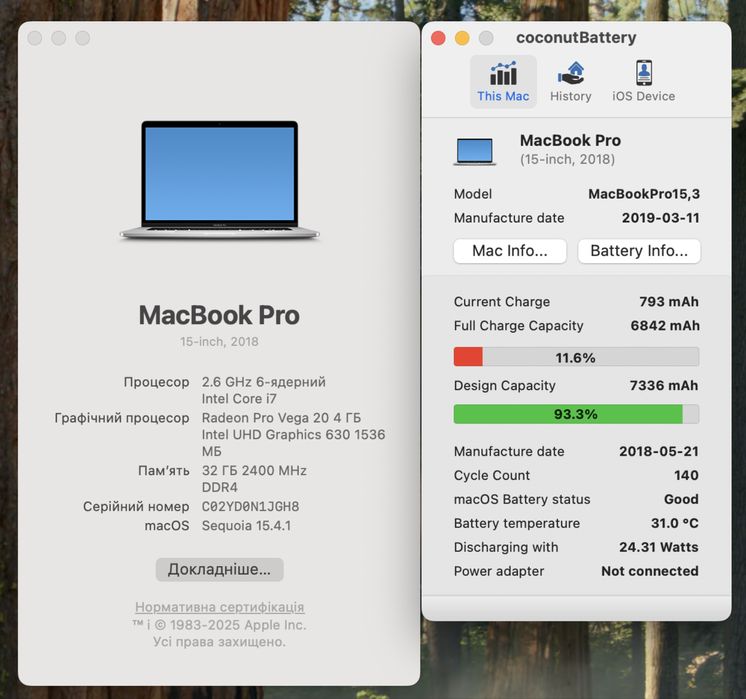Click the Докладніше... button in About window
This screenshot has width=746, height=699.
[219, 569]
